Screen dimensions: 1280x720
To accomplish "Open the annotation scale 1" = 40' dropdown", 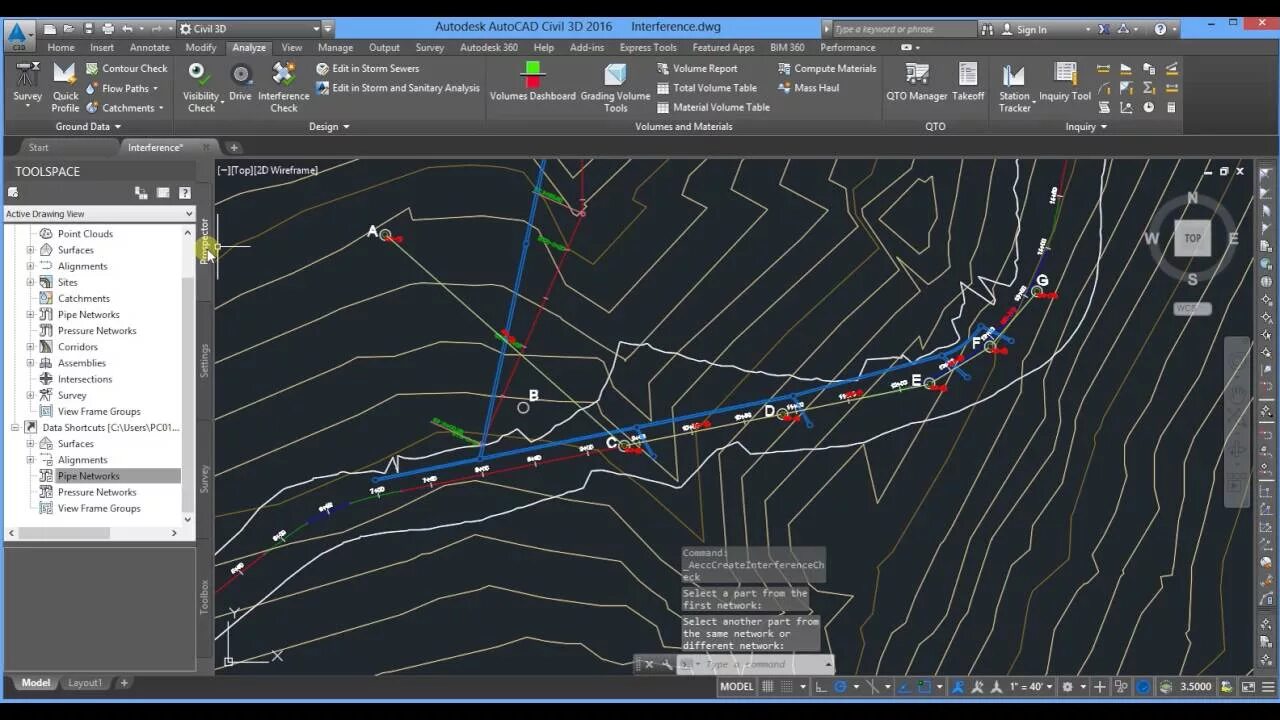I will click(1032, 687).
